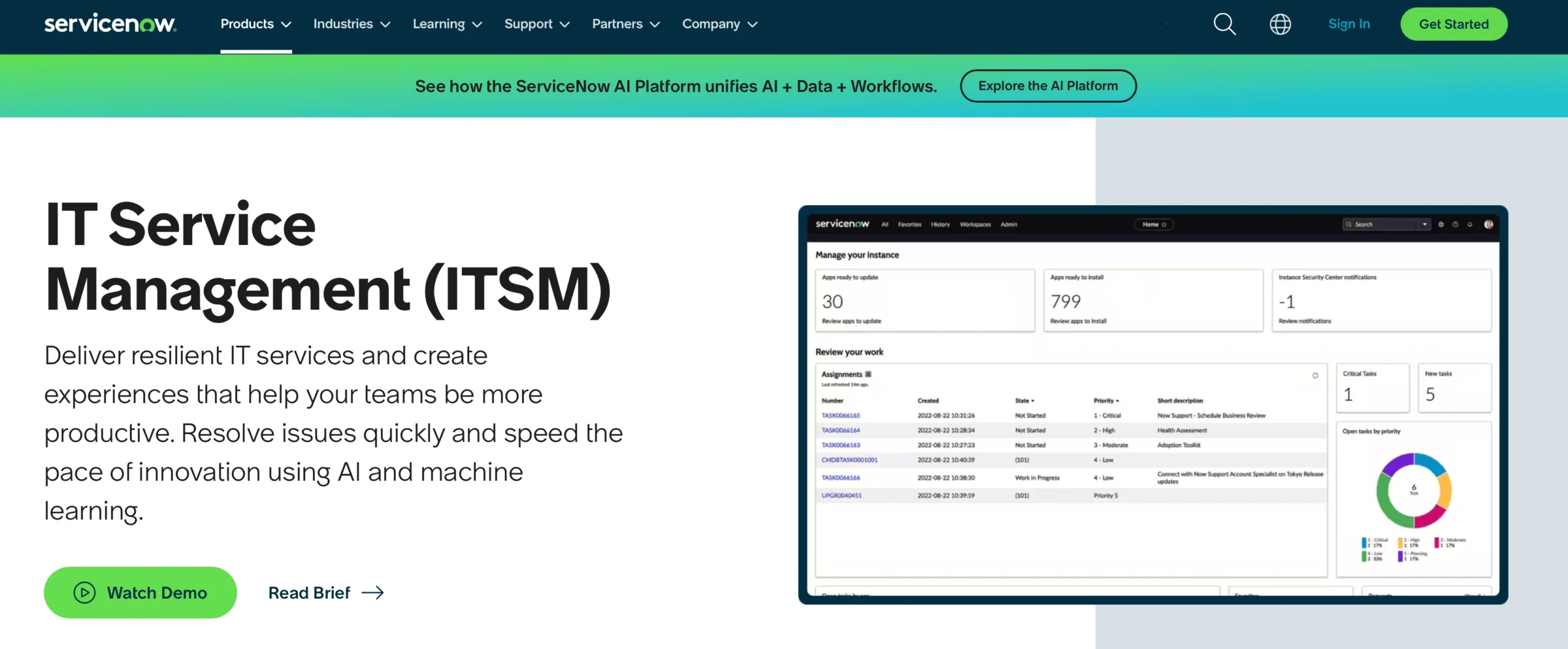Click the ServiceNow dashboard screenshot image

pyautogui.click(x=1153, y=405)
